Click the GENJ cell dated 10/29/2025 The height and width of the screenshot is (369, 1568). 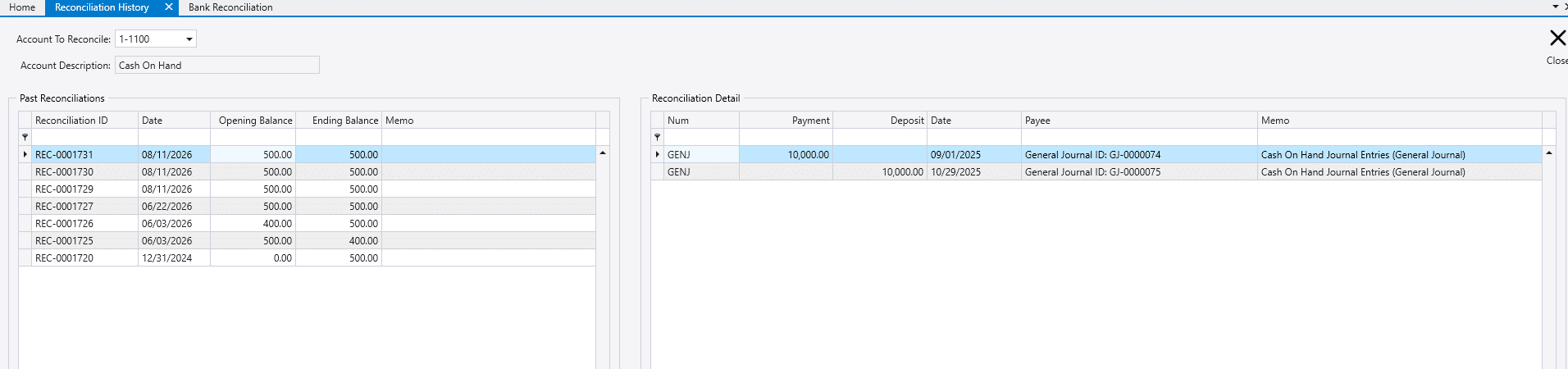701,171
